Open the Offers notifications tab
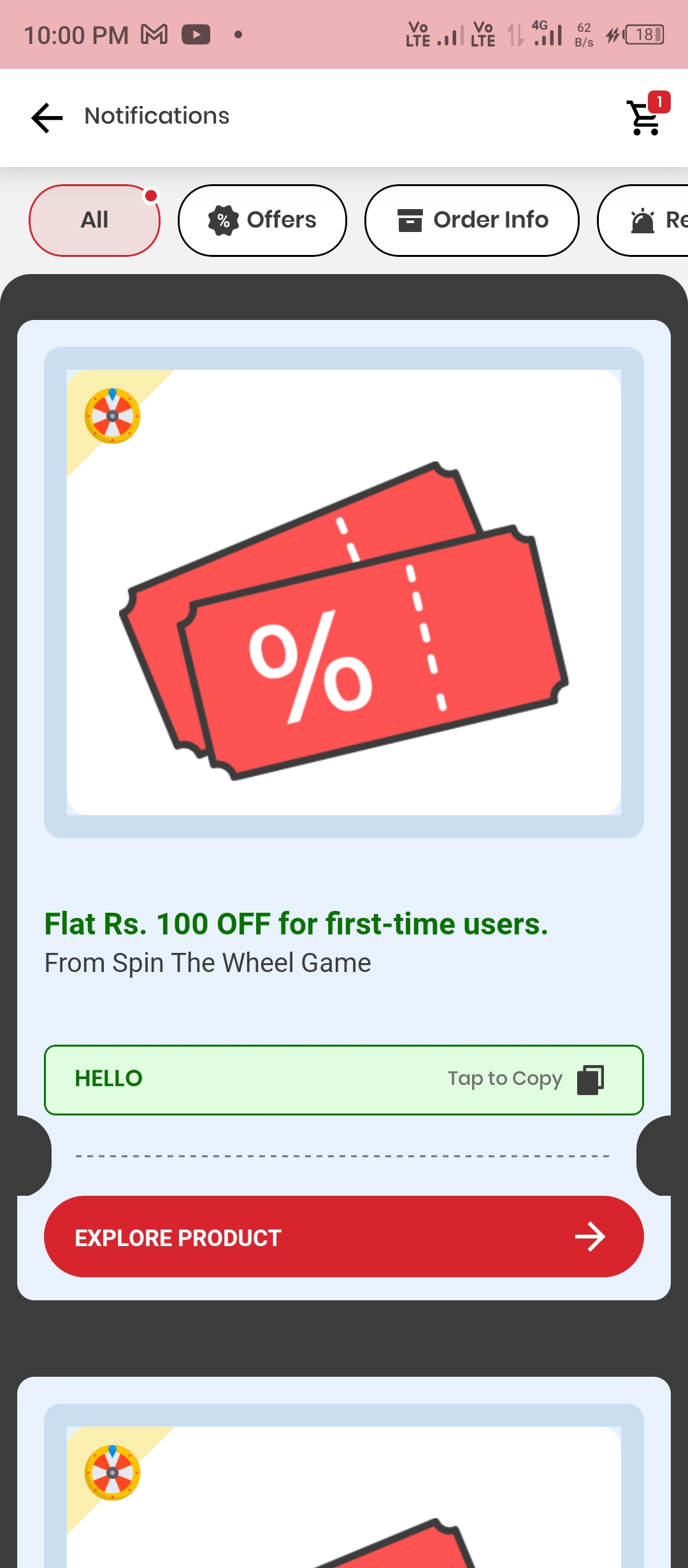This screenshot has height=1568, width=688. (x=262, y=220)
